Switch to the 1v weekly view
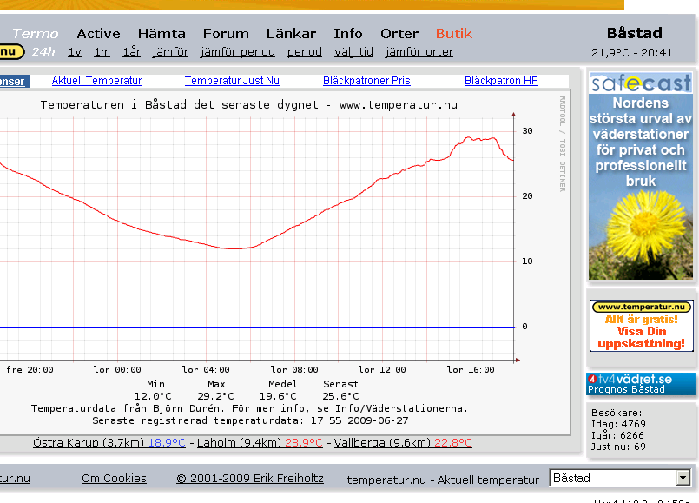 pyautogui.click(x=74, y=51)
